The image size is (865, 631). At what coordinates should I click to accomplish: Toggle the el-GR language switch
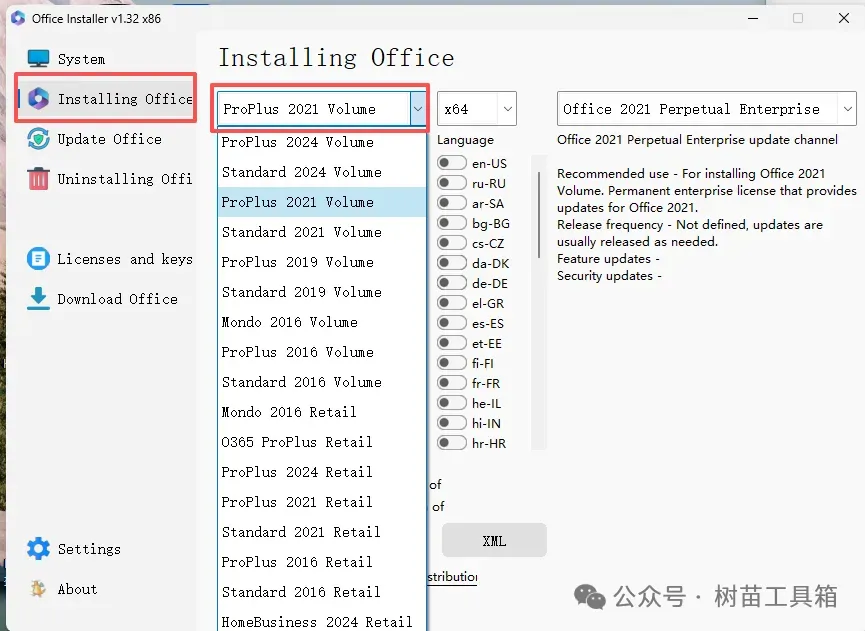click(452, 303)
